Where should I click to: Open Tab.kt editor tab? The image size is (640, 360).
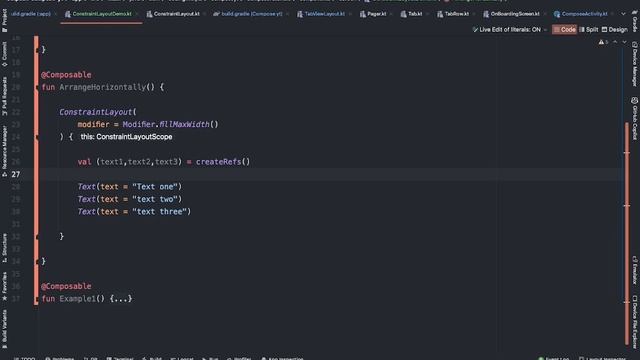[411, 14]
